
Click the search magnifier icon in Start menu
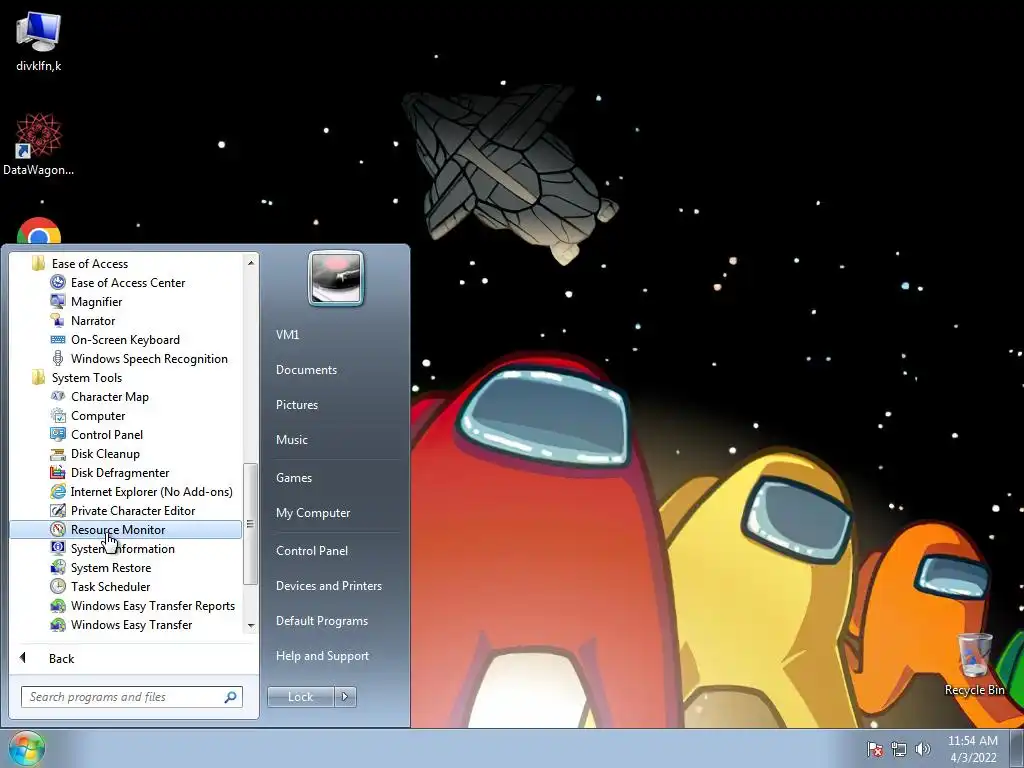pos(230,697)
